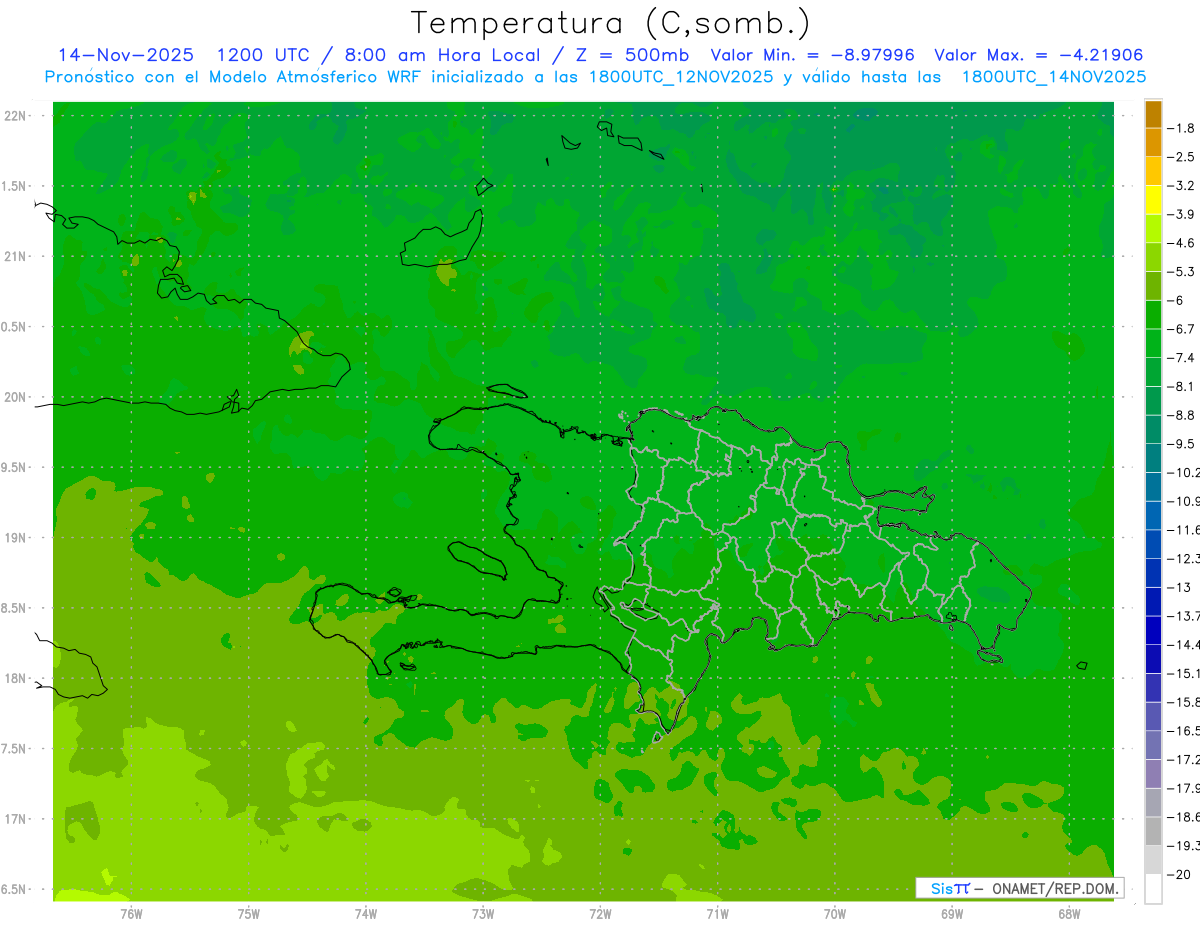
Task: Click the "Valor Min. = -8.97996" text
Action: point(812,55)
